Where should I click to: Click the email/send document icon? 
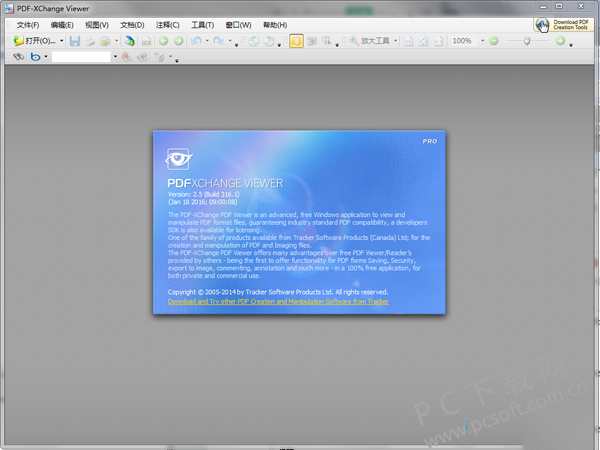point(105,41)
